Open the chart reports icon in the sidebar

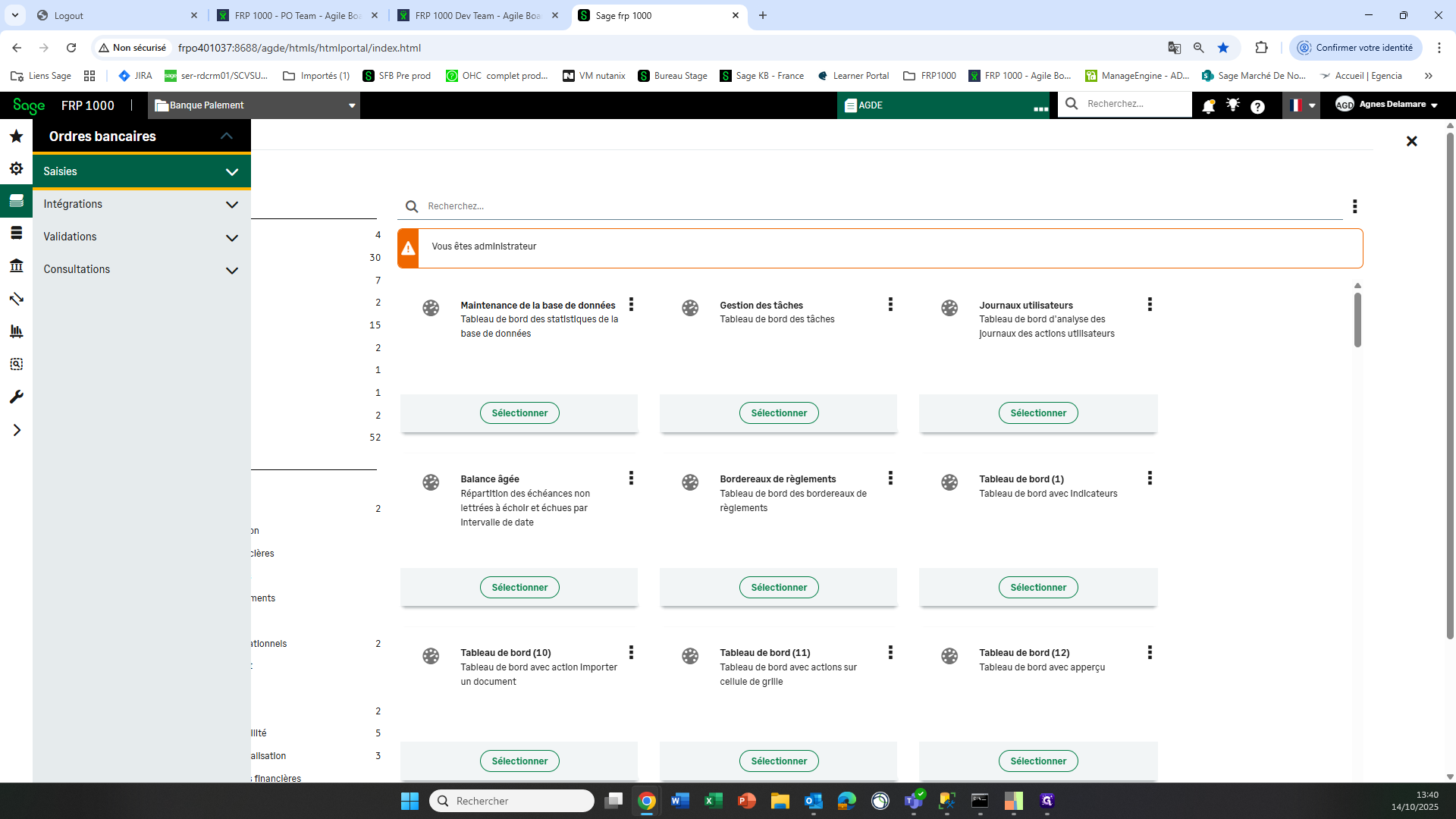[16, 331]
